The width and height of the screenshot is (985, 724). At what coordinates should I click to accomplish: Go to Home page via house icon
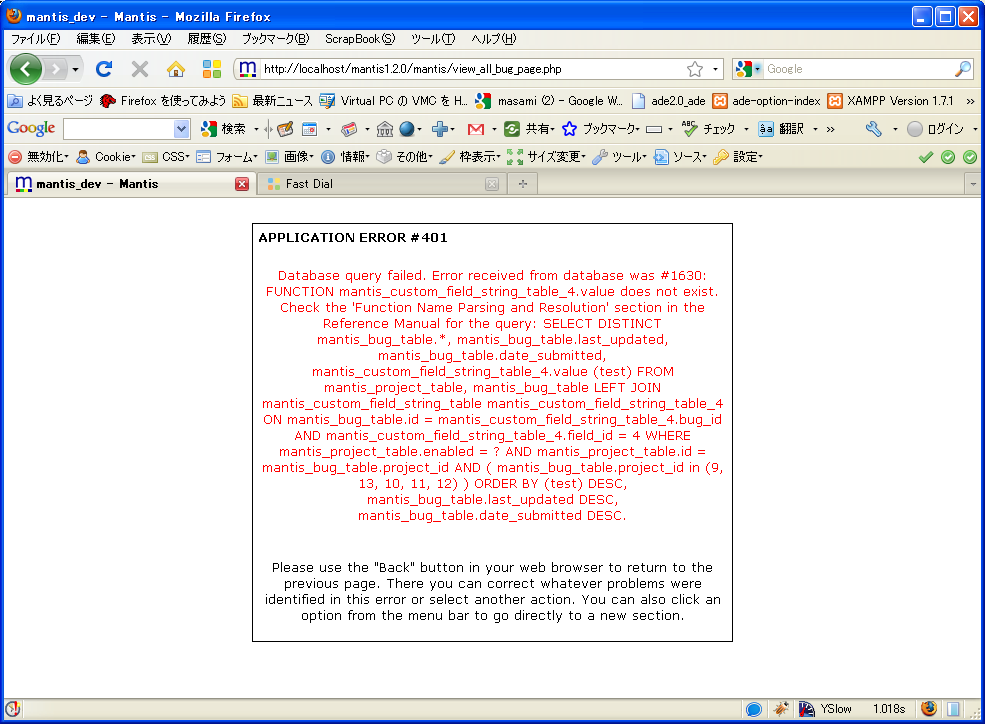[176, 69]
